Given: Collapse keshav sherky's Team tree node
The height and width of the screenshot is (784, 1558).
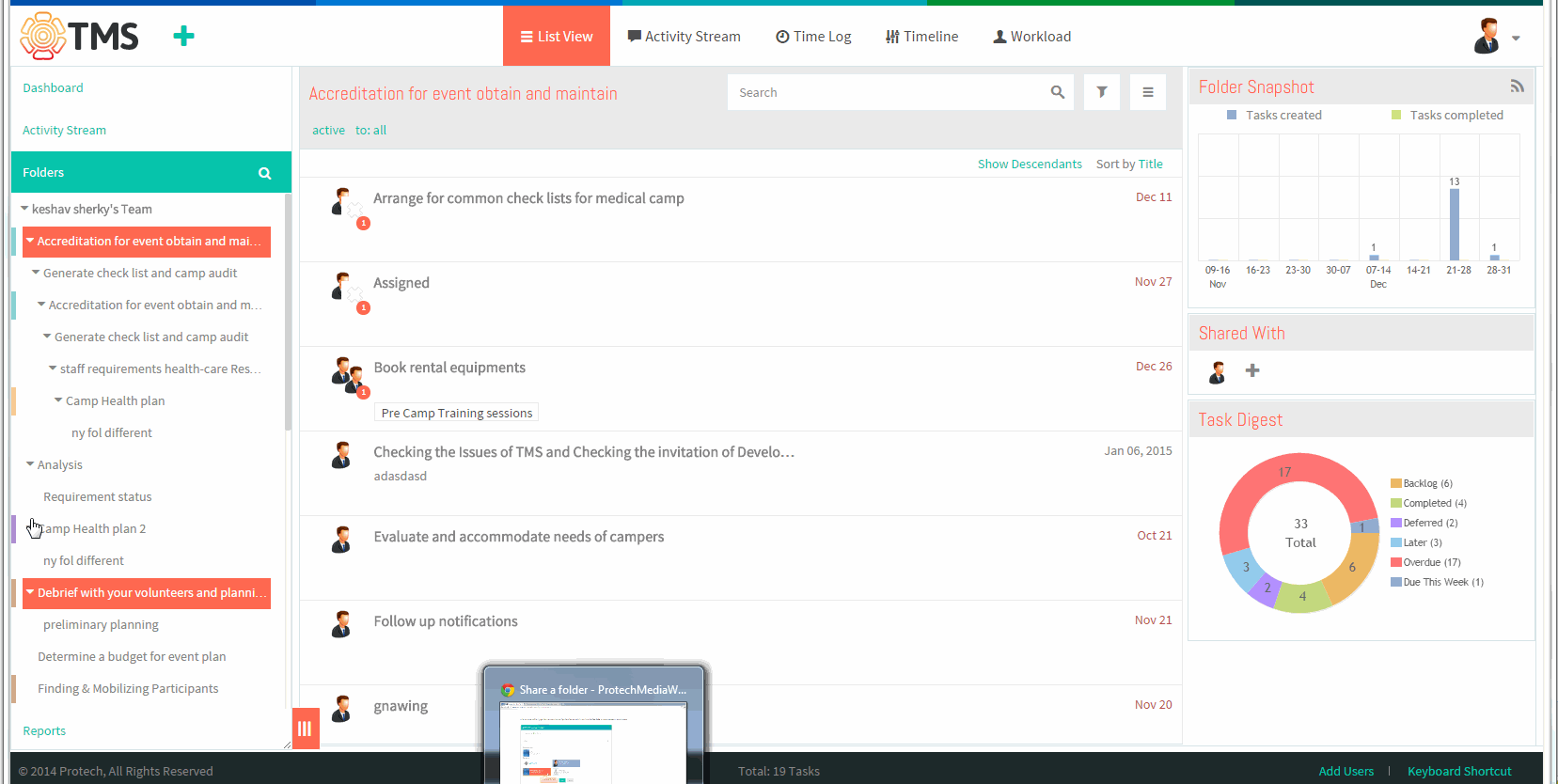Looking at the screenshot, I should 24,209.
